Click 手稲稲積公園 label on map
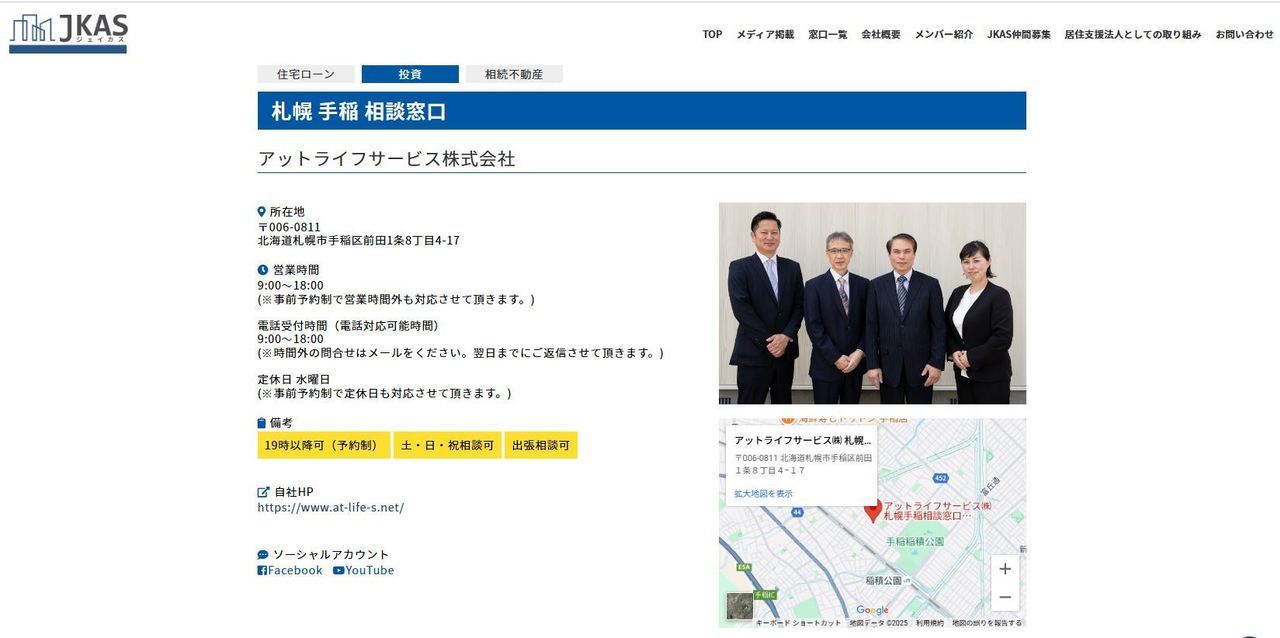This screenshot has width=1280, height=638. click(x=915, y=541)
